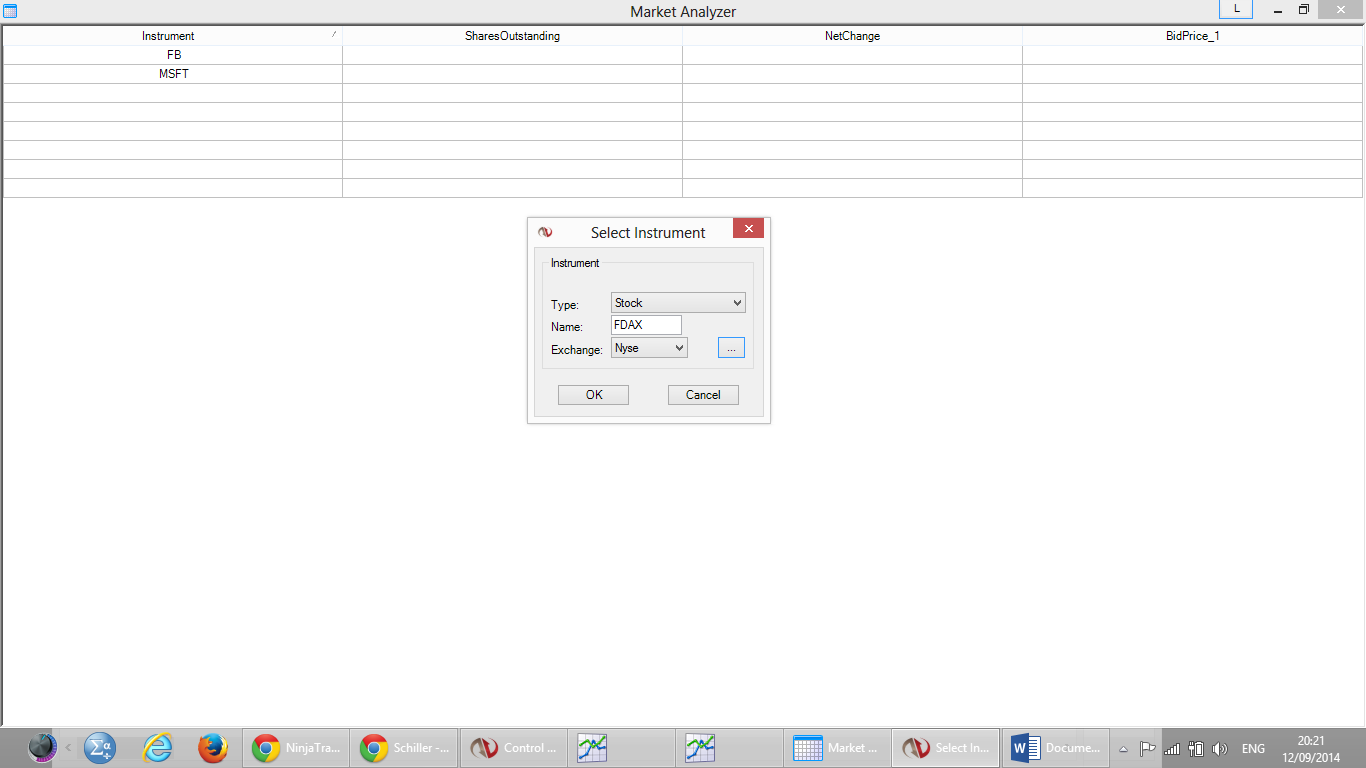1366x768 pixels.
Task: Click the L button in title bar
Action: [x=1236, y=8]
